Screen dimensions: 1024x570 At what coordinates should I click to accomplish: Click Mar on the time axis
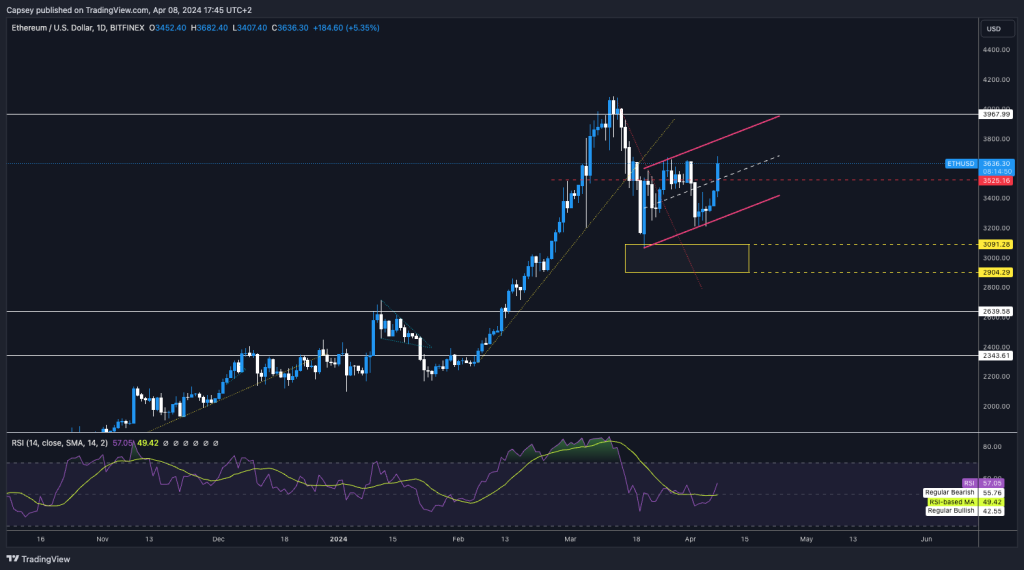570,539
